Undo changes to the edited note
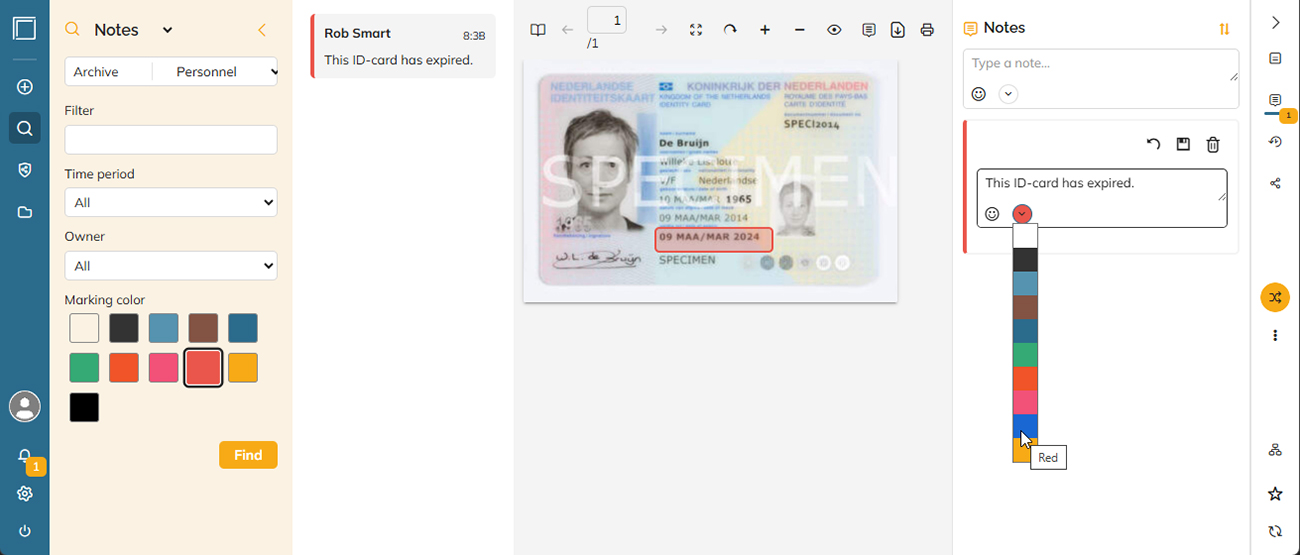This screenshot has height=555, width=1300. tap(1153, 144)
